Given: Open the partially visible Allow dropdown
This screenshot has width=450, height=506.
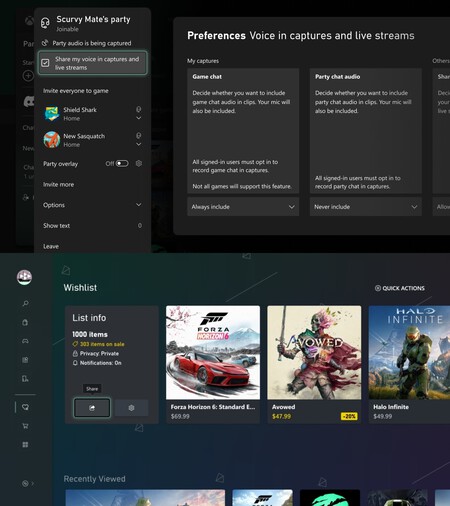Looking at the screenshot, I should (x=441, y=207).
